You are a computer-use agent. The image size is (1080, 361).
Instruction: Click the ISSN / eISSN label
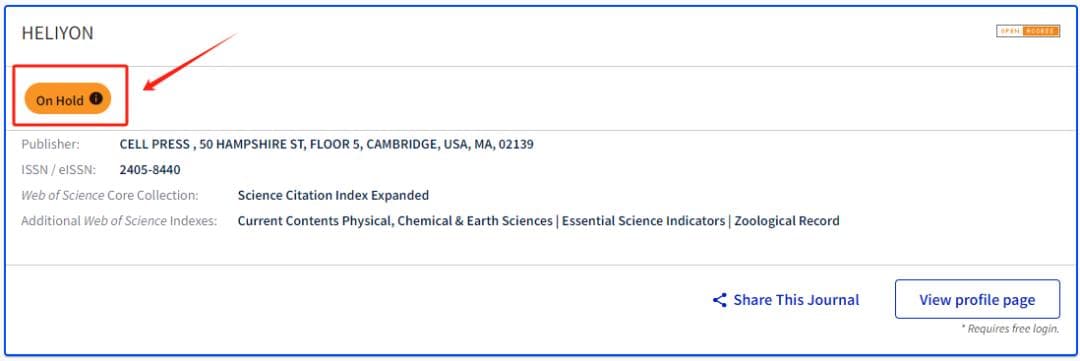[59, 170]
